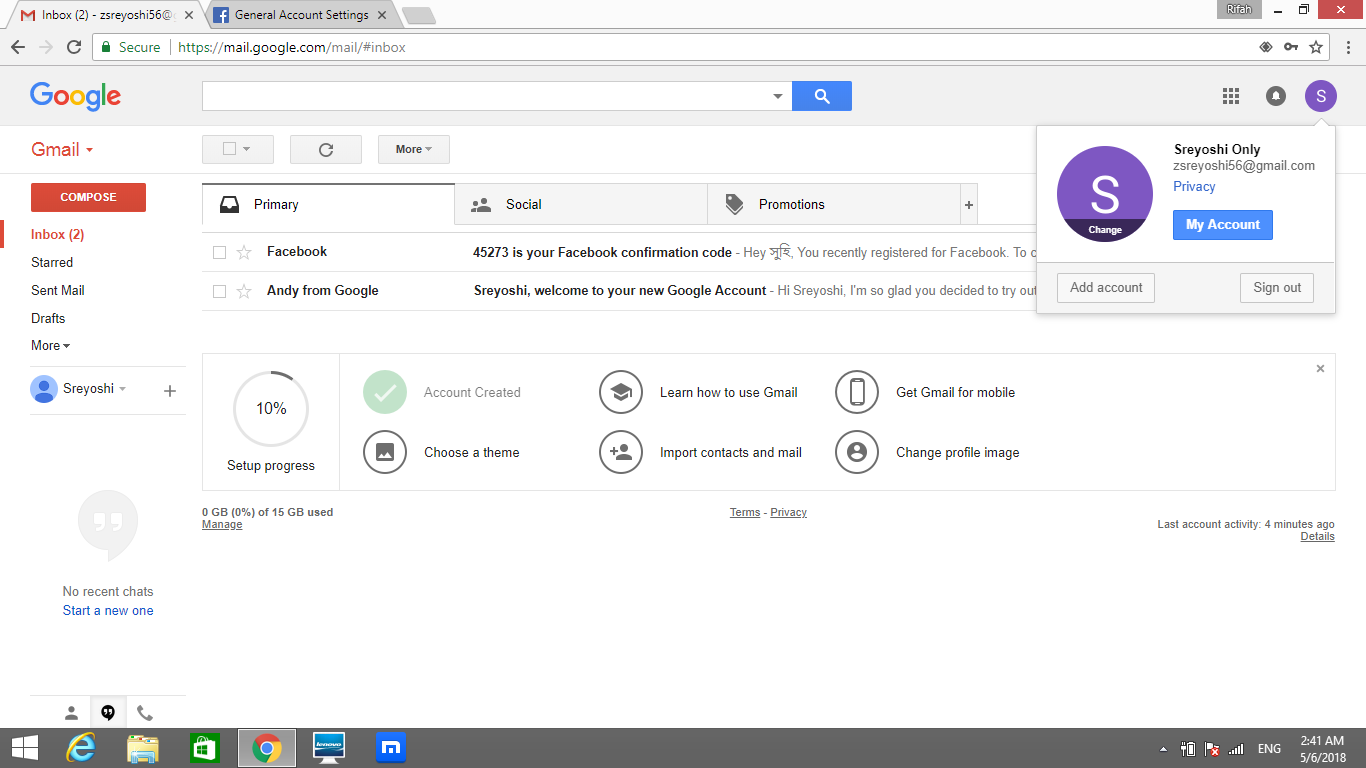
Task: Click the Change profile image person icon
Action: point(857,452)
